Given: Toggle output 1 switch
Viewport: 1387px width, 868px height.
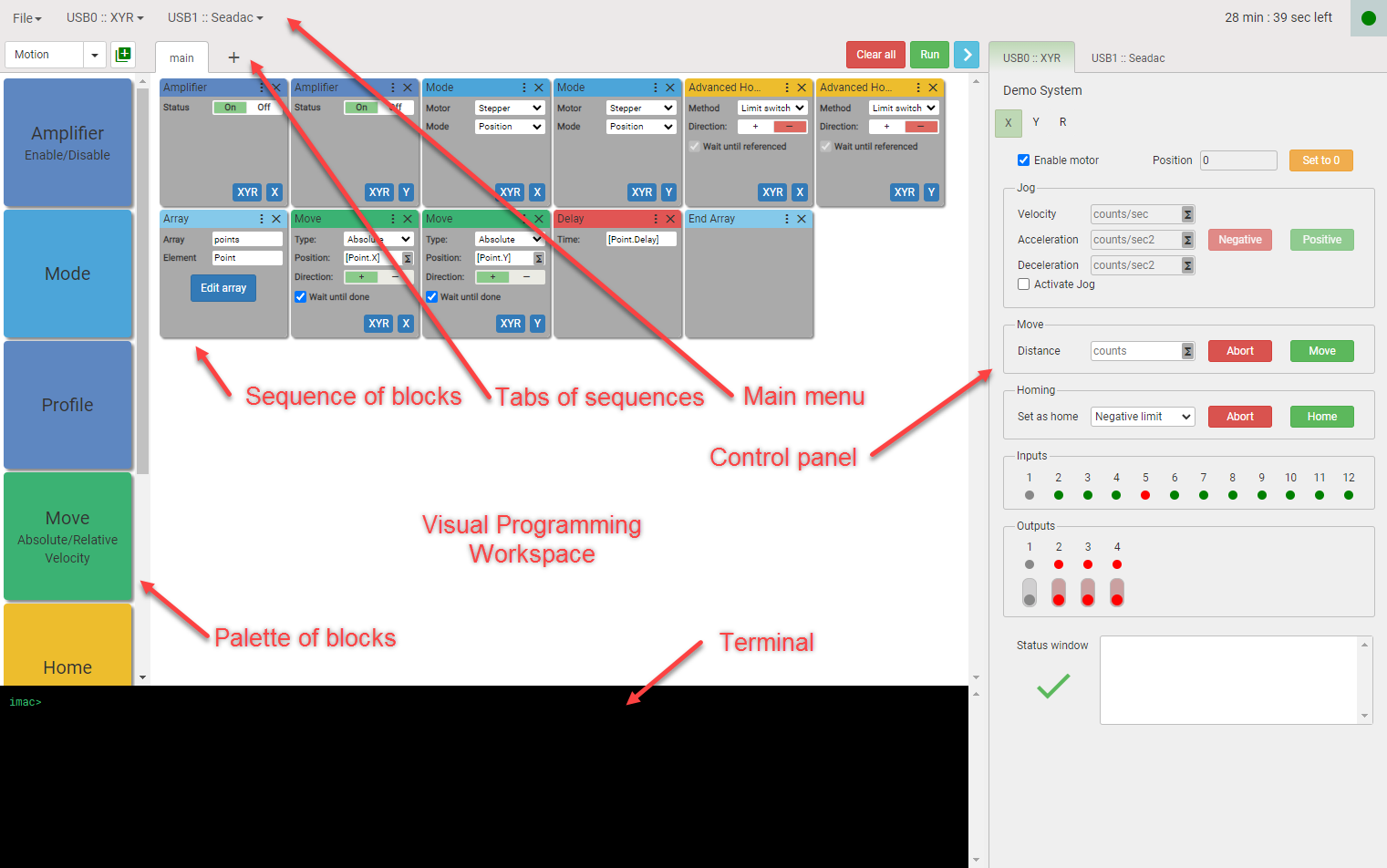Looking at the screenshot, I should pos(1030,593).
